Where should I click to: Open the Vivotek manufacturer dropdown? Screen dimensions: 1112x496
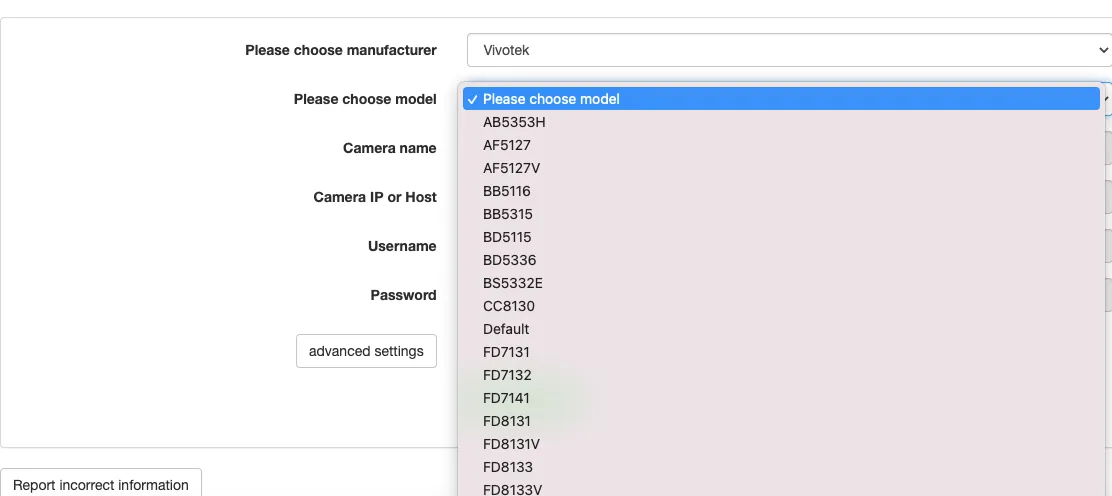(x=789, y=50)
